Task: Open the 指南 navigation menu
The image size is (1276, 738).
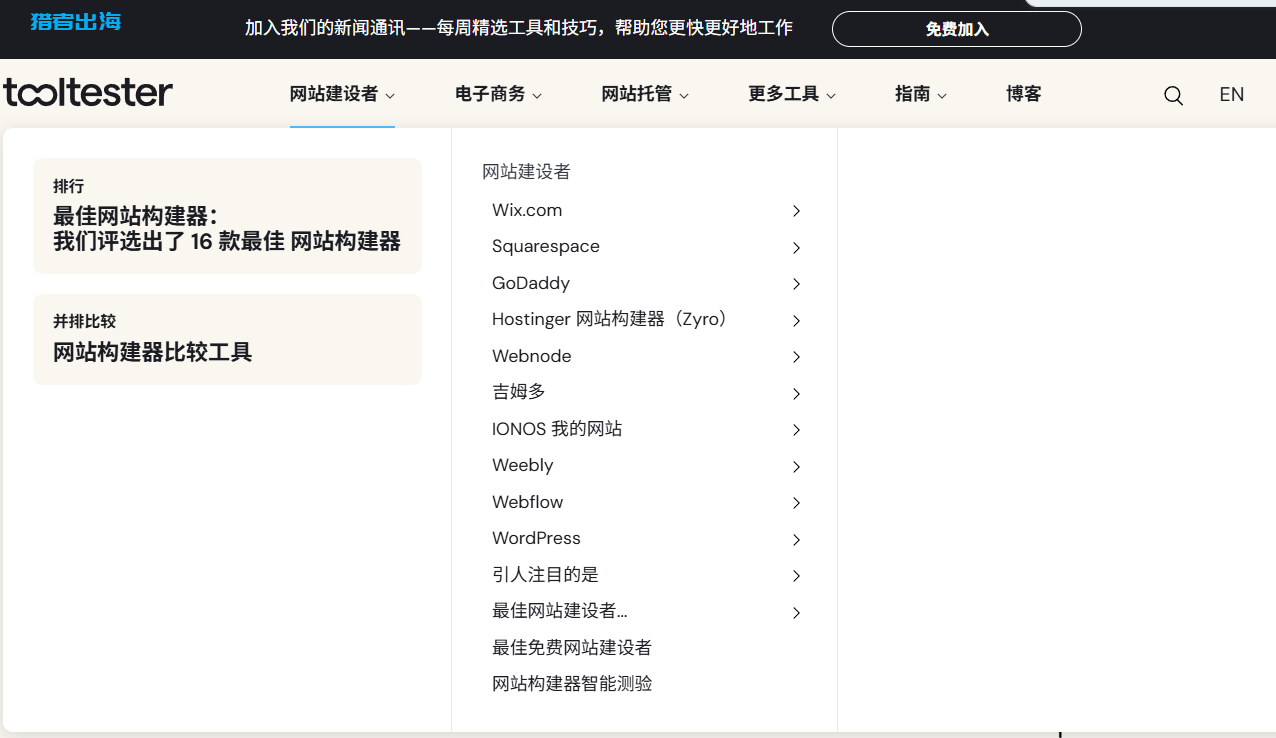Action: tap(920, 94)
